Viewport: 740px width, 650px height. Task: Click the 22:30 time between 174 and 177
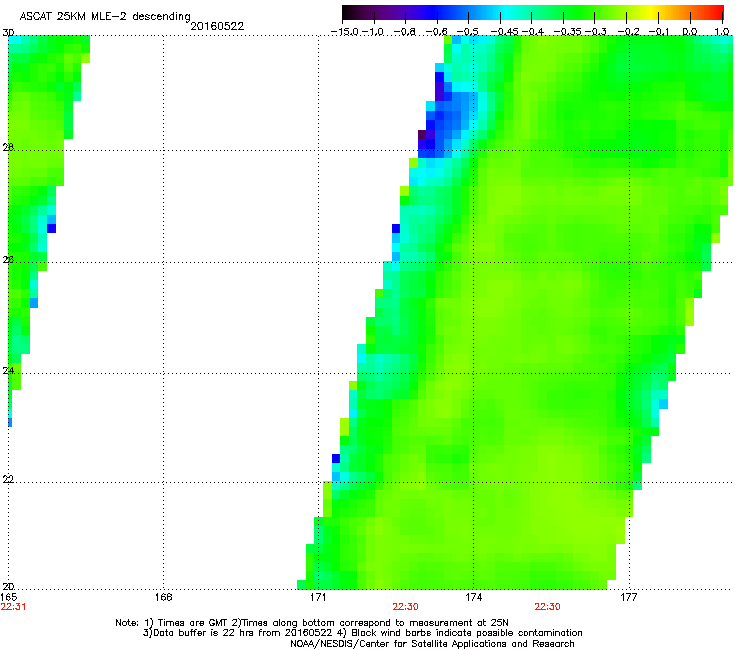pyautogui.click(x=547, y=607)
